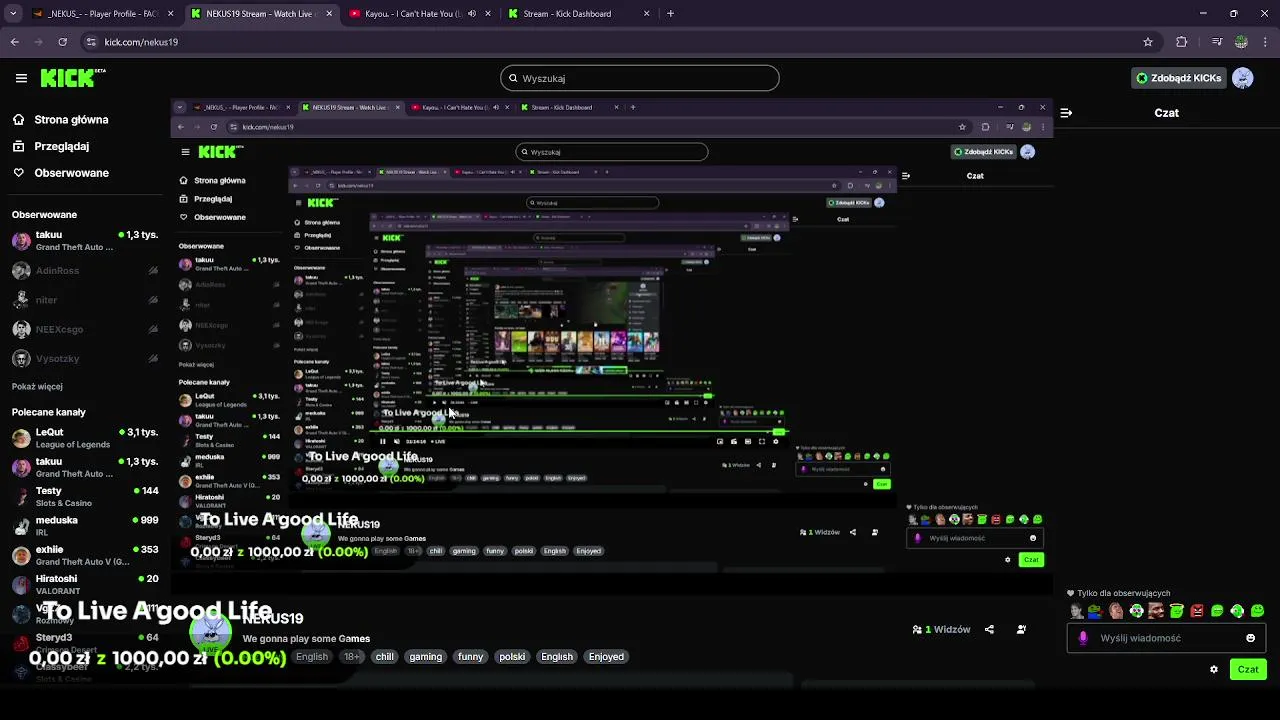Insert the Pepe frog emote

1096,611
